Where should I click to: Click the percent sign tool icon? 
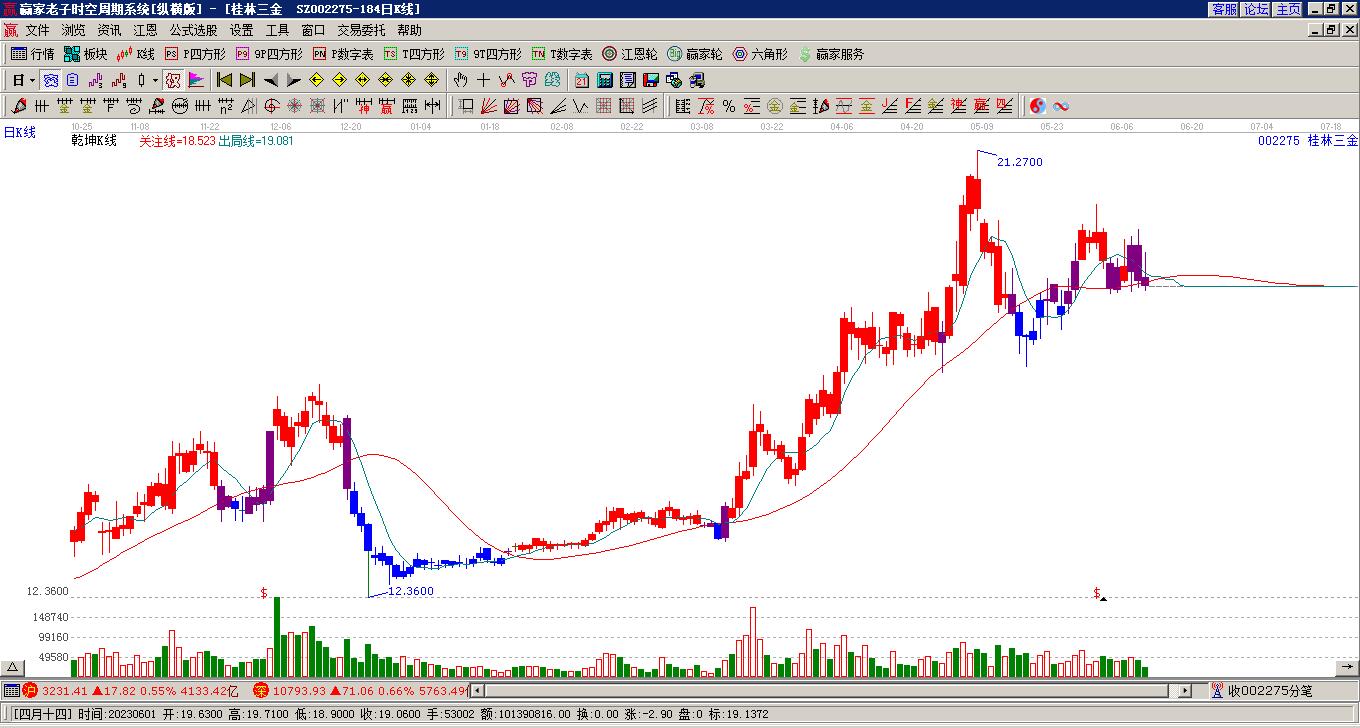(729, 106)
